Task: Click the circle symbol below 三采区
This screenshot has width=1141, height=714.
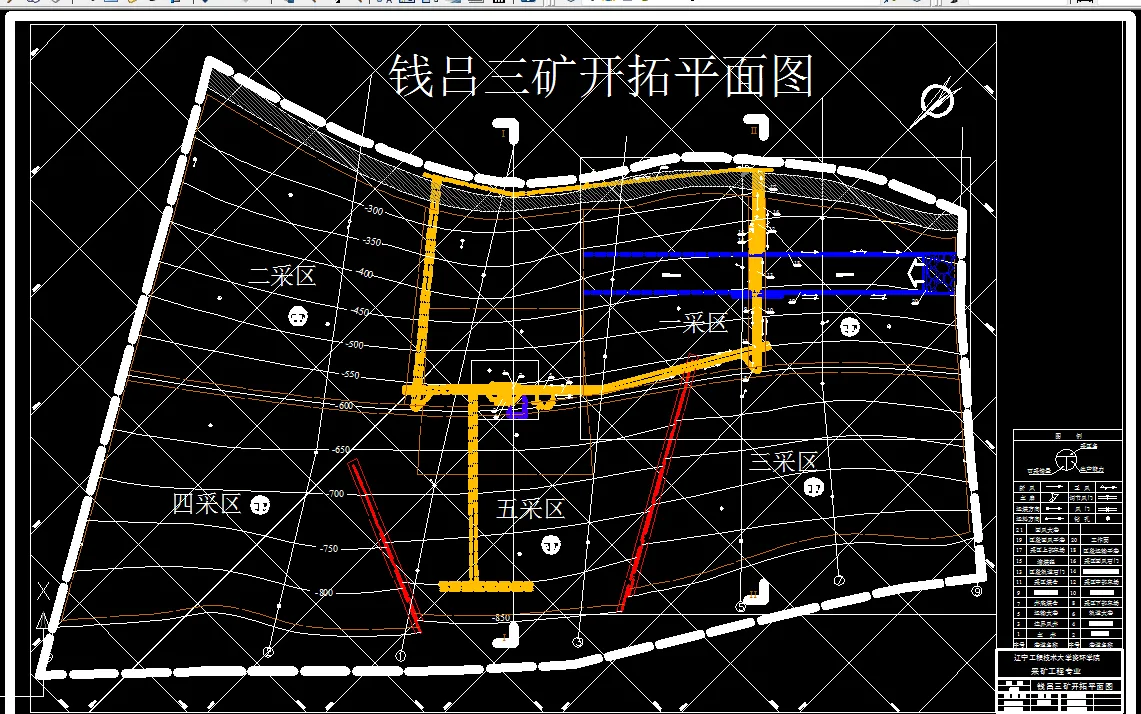Action: (814, 488)
